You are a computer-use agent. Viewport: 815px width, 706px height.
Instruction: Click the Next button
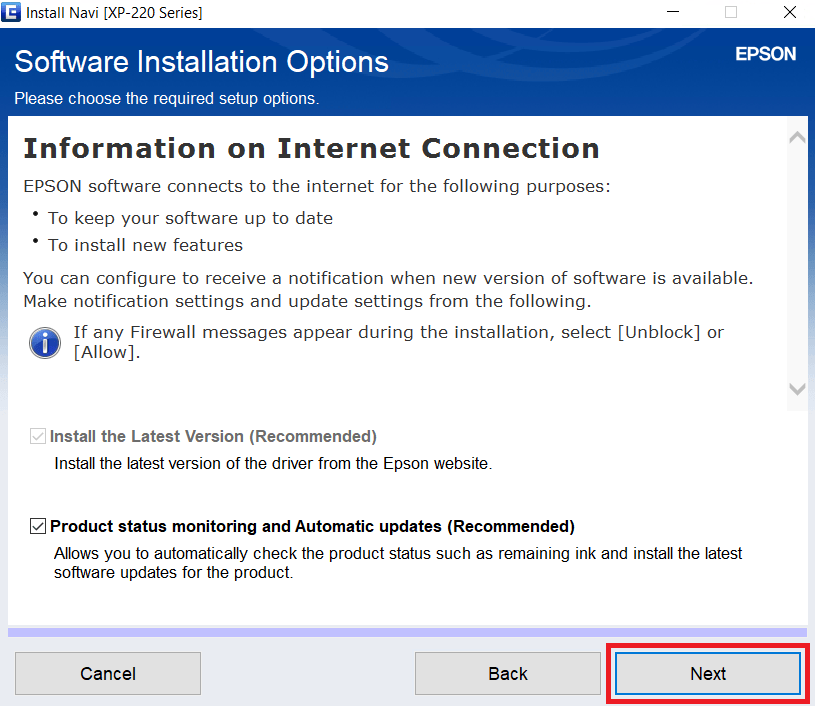click(x=707, y=673)
